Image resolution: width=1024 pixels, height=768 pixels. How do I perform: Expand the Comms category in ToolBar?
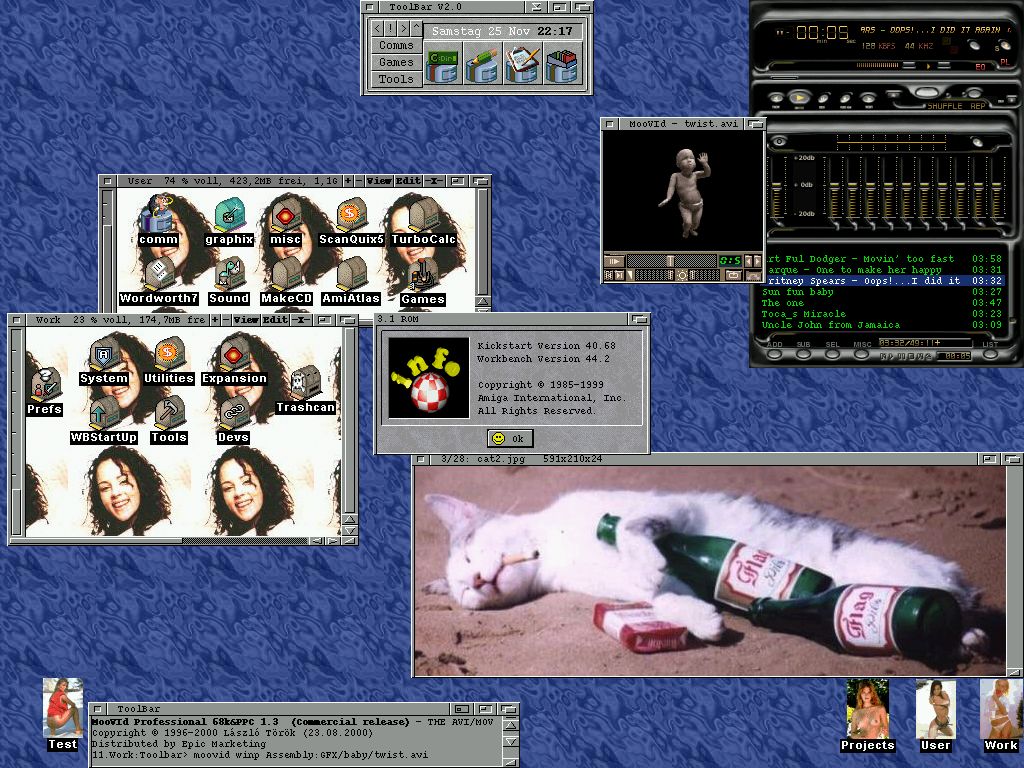tap(395, 45)
